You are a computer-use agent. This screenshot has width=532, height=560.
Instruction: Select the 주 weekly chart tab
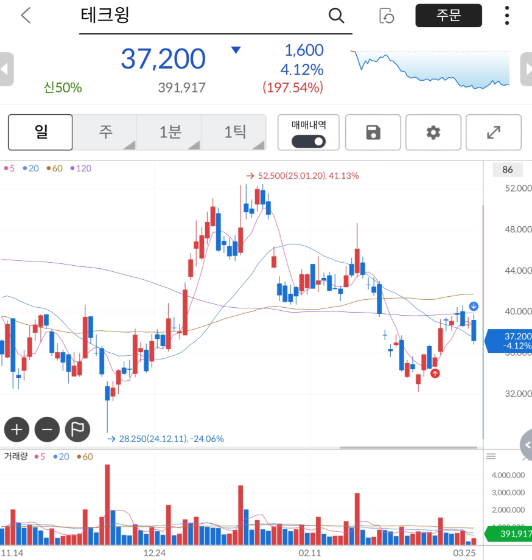point(105,132)
